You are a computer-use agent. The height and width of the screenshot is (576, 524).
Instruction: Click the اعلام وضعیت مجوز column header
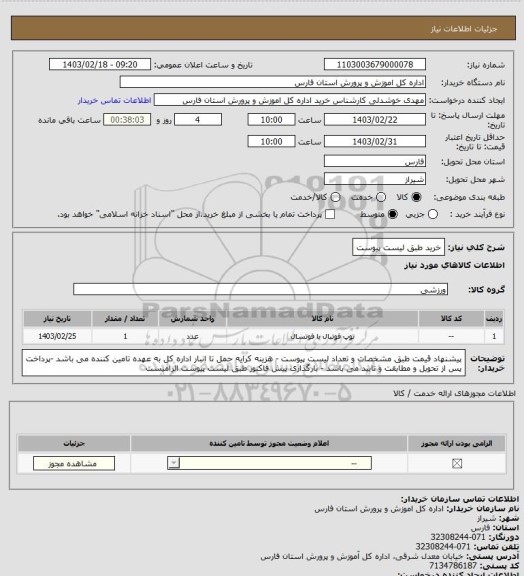tap(269, 443)
